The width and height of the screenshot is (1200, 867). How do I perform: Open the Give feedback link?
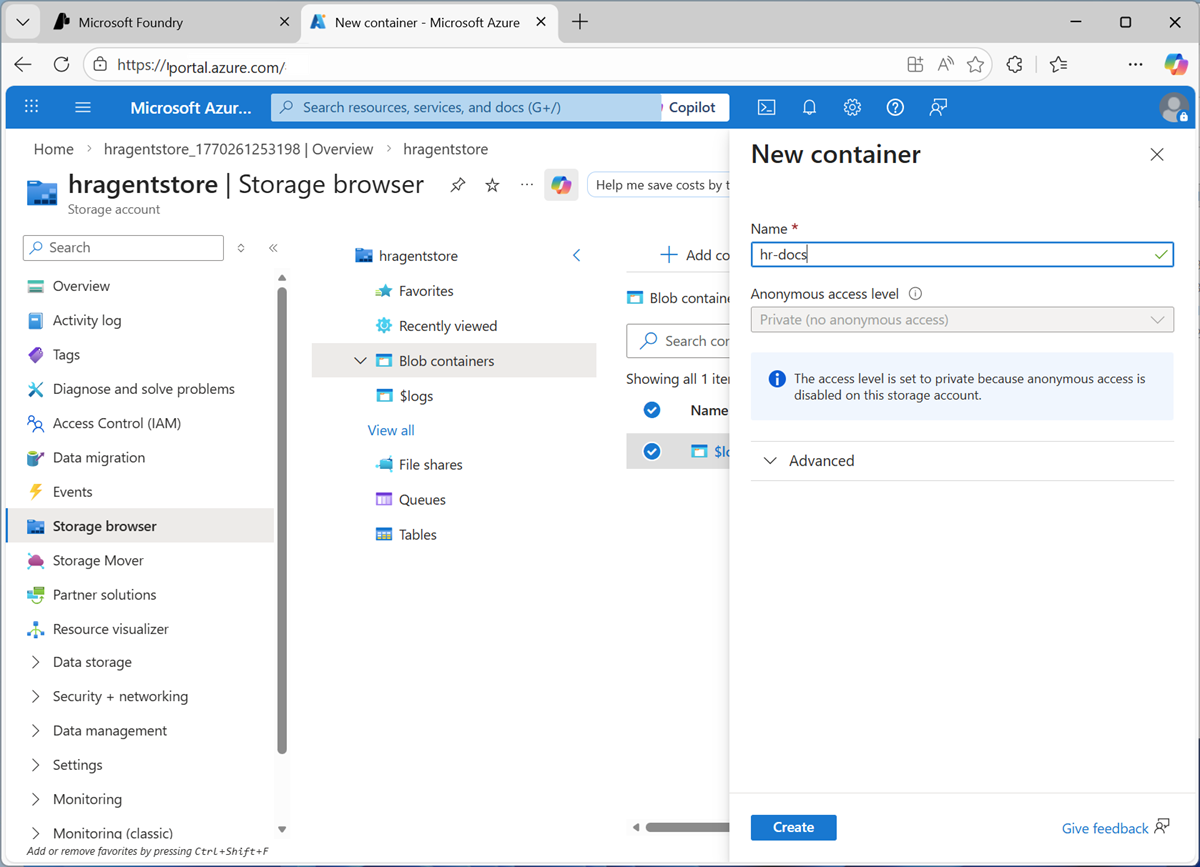coord(1104,828)
